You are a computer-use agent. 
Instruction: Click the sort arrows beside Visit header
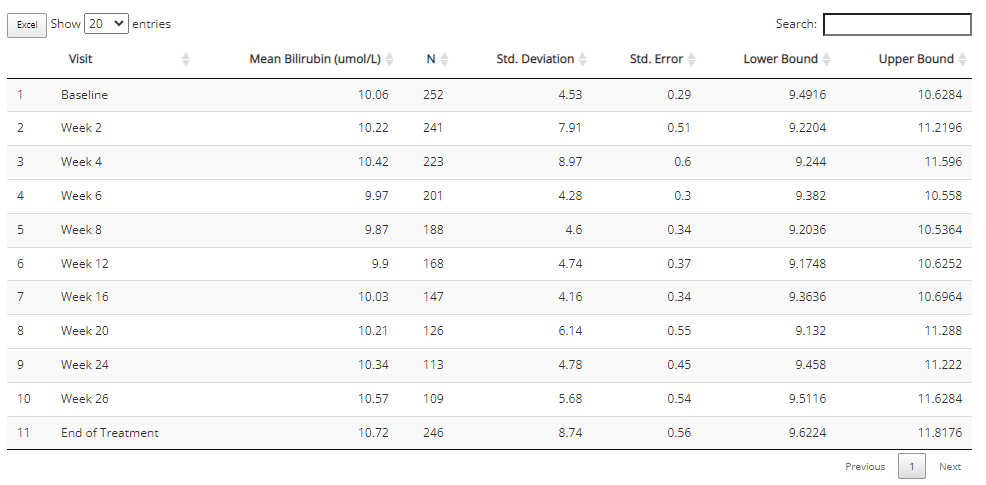186,59
